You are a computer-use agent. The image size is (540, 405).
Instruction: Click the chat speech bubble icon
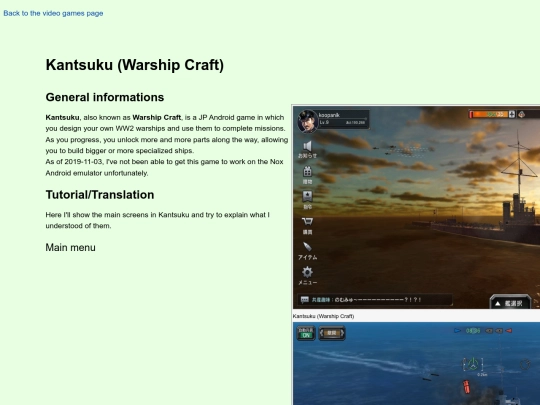coord(304,300)
